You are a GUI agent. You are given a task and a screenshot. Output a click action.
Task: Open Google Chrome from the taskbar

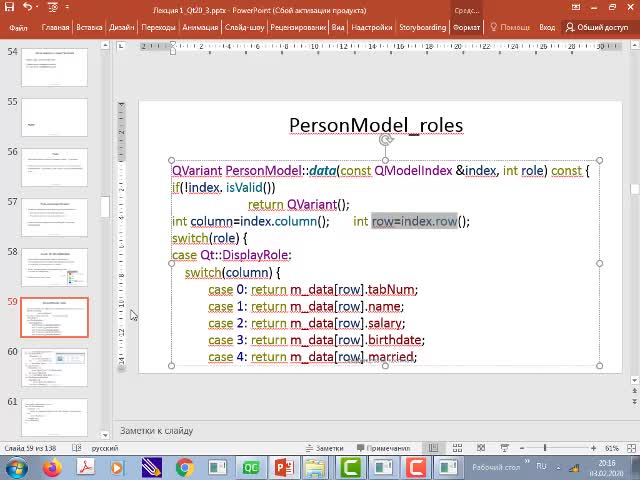(x=184, y=468)
